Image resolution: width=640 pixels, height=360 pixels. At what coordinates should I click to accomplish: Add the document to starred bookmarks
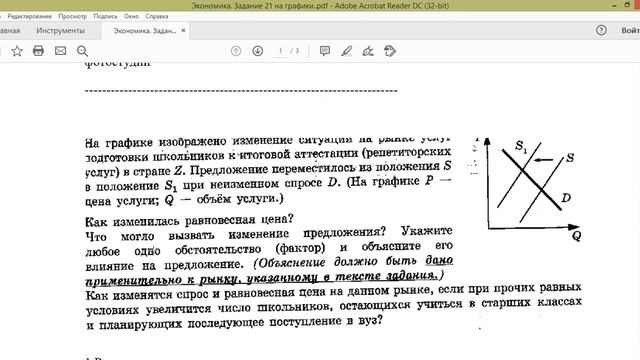pyautogui.click(x=17, y=51)
